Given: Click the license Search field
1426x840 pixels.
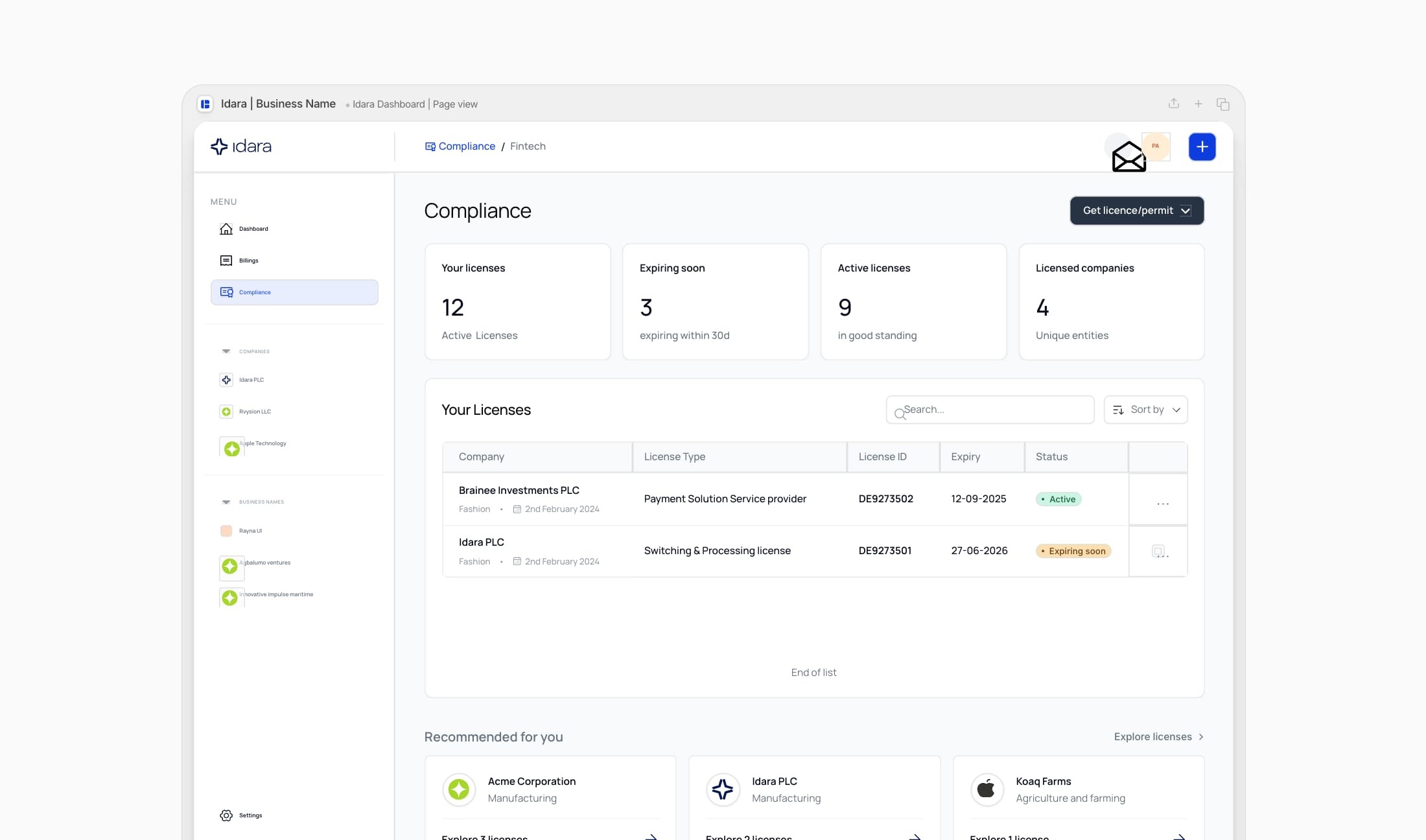Looking at the screenshot, I should point(990,410).
